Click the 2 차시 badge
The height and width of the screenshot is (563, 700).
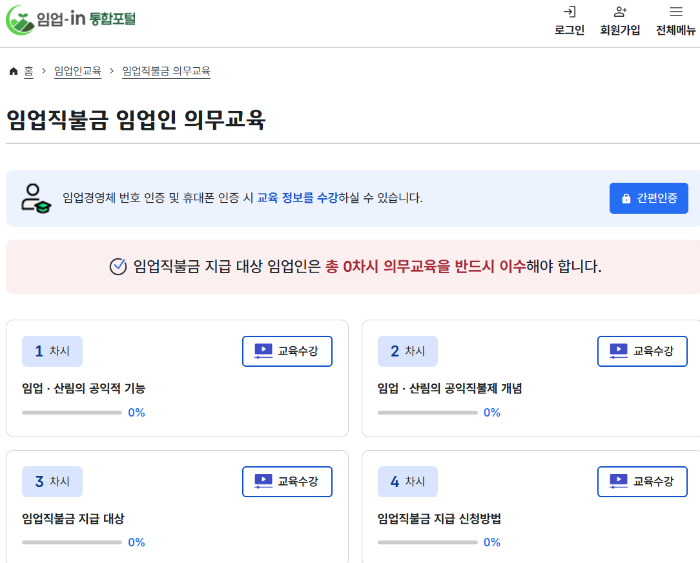(x=408, y=351)
